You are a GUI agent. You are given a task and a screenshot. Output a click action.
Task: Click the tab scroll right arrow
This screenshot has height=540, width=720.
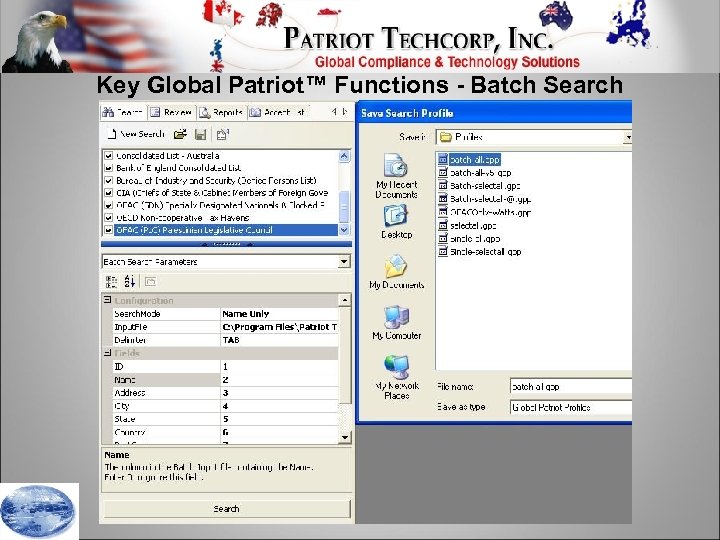click(345, 112)
